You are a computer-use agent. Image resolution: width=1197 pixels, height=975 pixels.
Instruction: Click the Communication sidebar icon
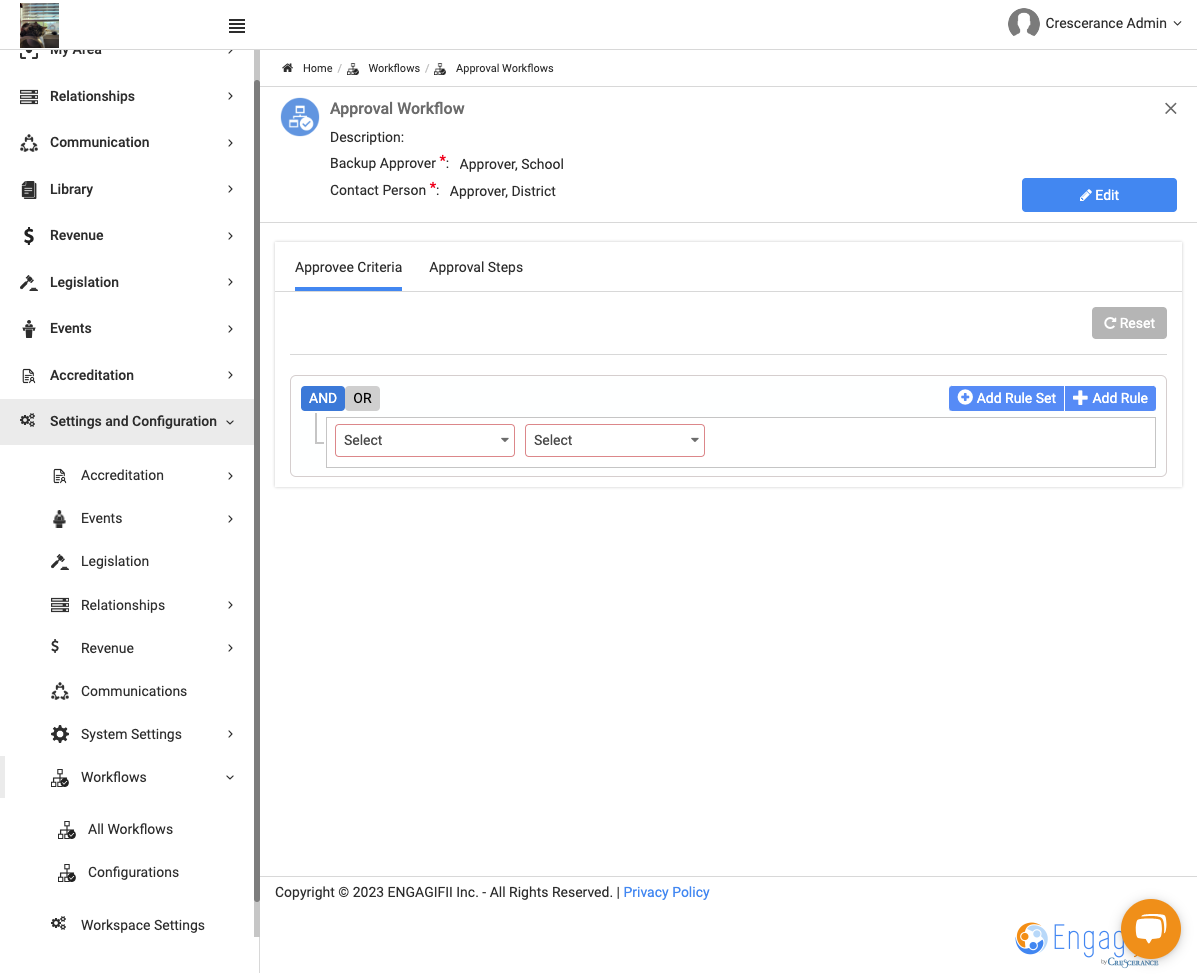click(x=29, y=143)
